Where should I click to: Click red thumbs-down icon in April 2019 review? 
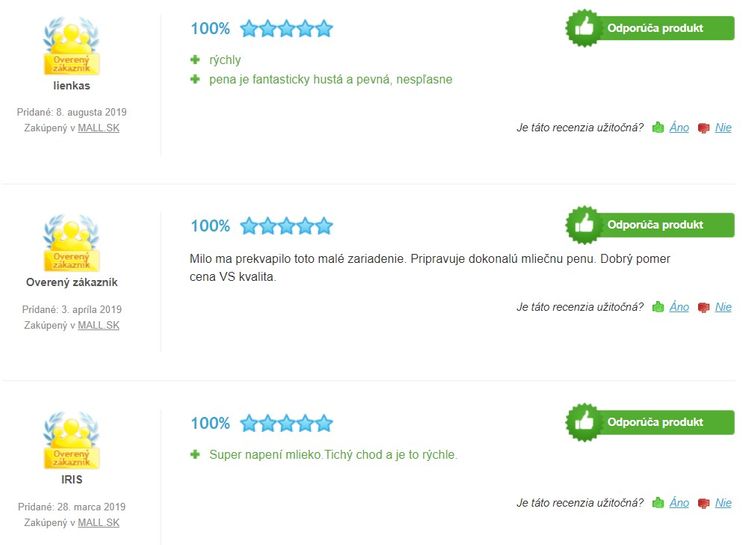tap(704, 308)
